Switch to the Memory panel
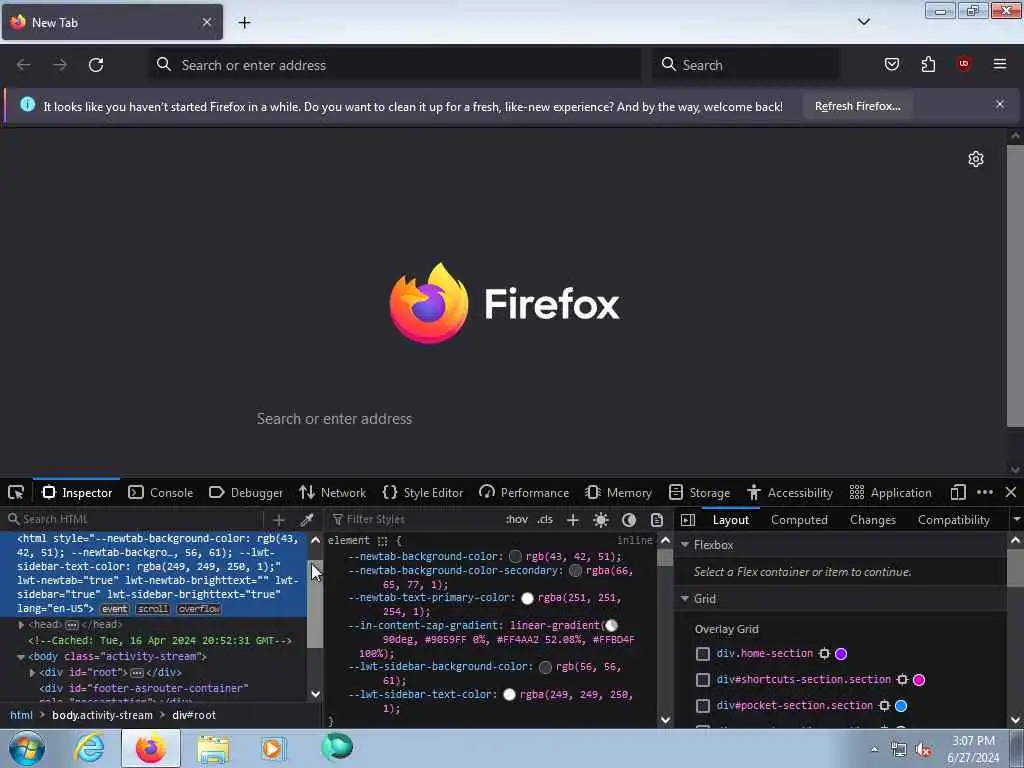Image resolution: width=1024 pixels, height=768 pixels. (x=618, y=492)
